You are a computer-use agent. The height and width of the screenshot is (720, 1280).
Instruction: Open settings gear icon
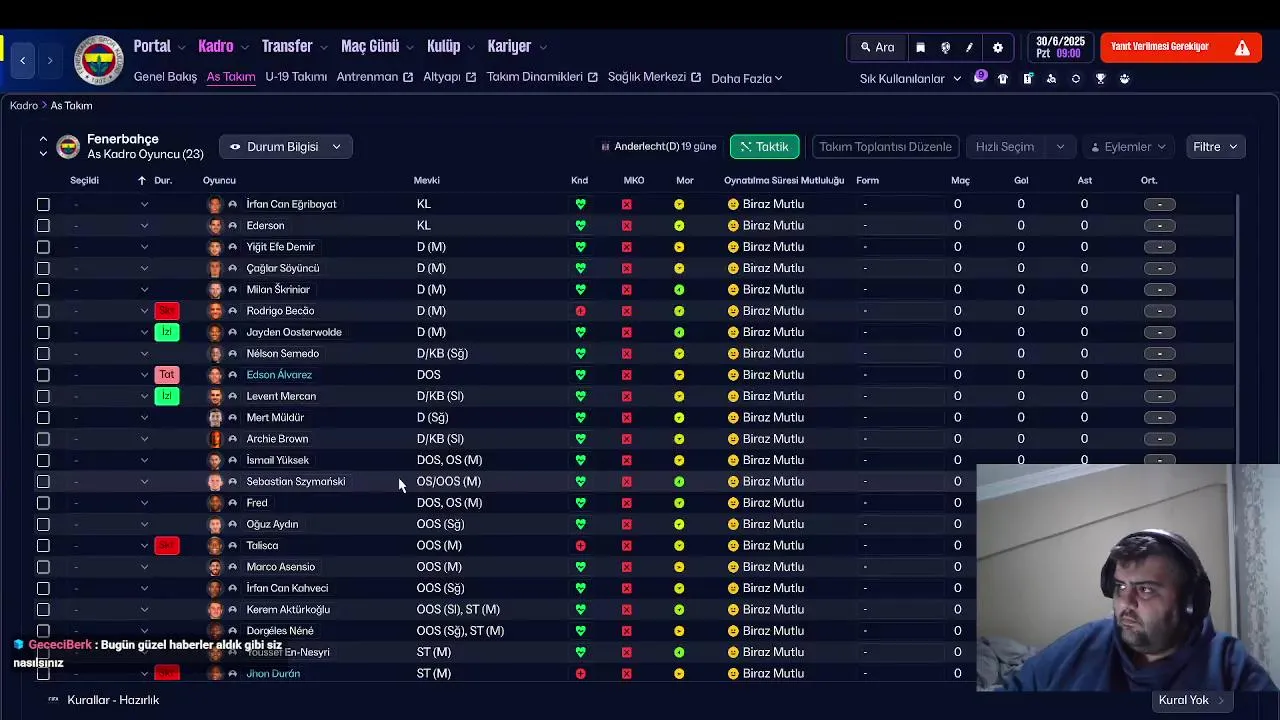click(x=998, y=47)
